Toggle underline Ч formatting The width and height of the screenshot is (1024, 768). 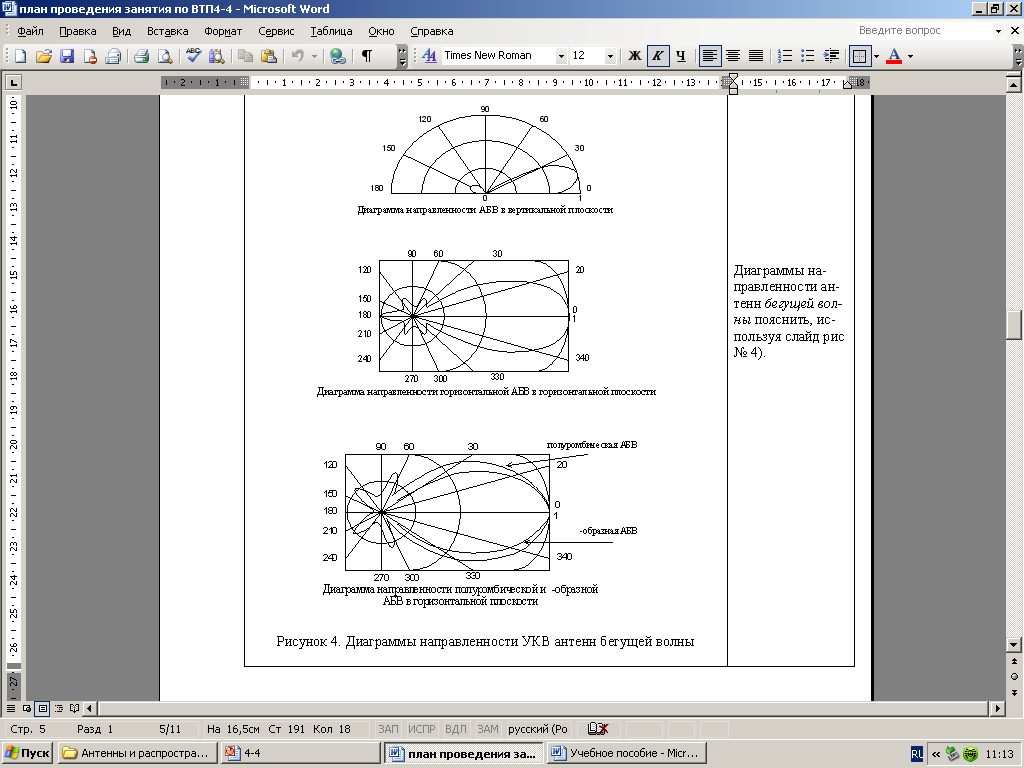(x=681, y=56)
